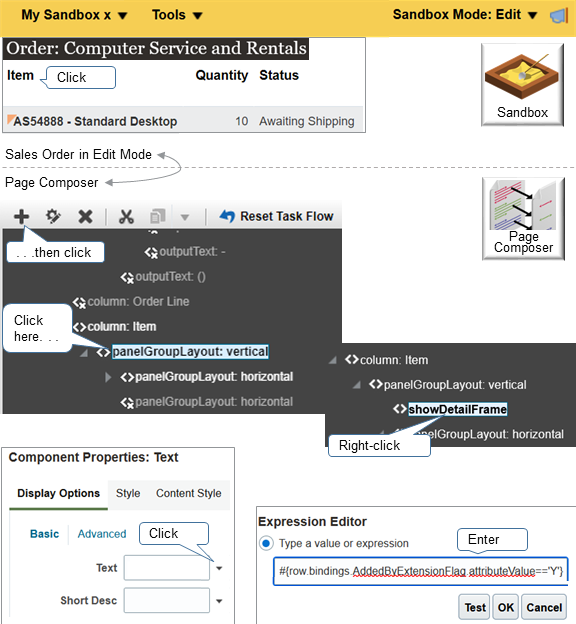Select column: Order Line tree node
The image size is (576, 624).
click(x=138, y=302)
